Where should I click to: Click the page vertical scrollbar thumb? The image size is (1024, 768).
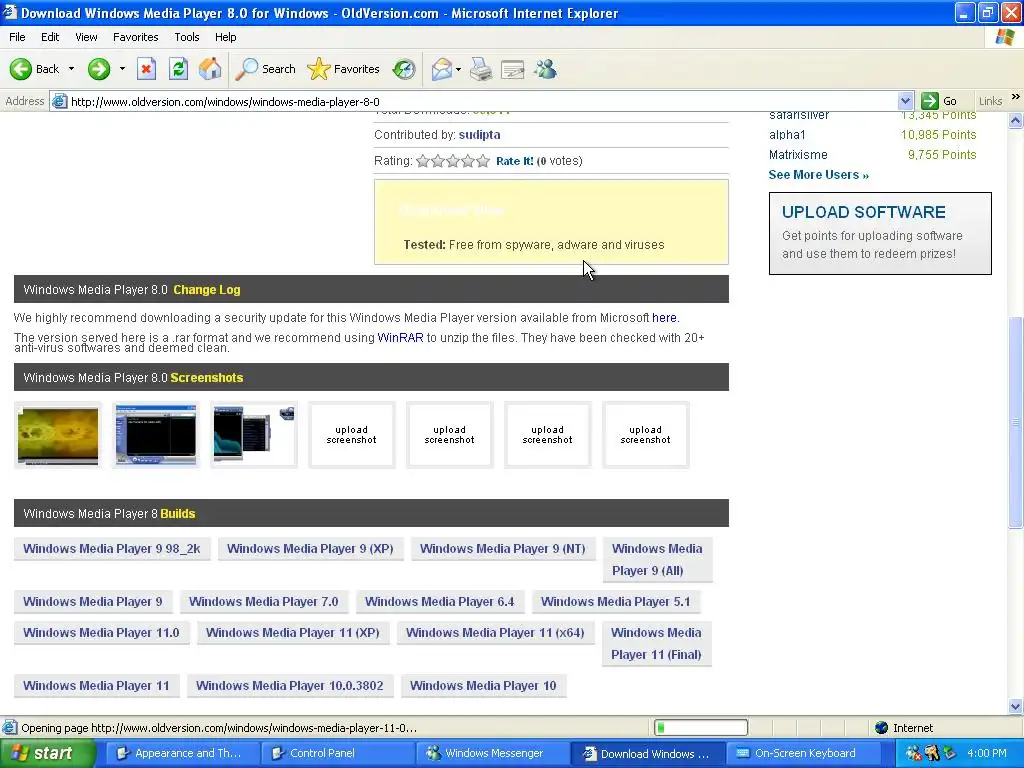click(1015, 422)
